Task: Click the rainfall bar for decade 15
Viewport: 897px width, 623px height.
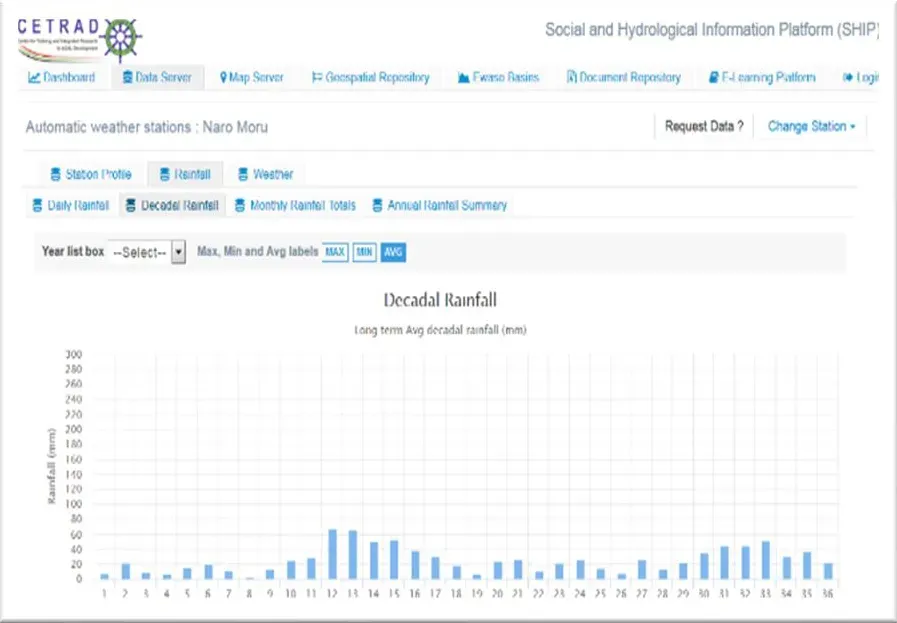Action: tap(394, 560)
